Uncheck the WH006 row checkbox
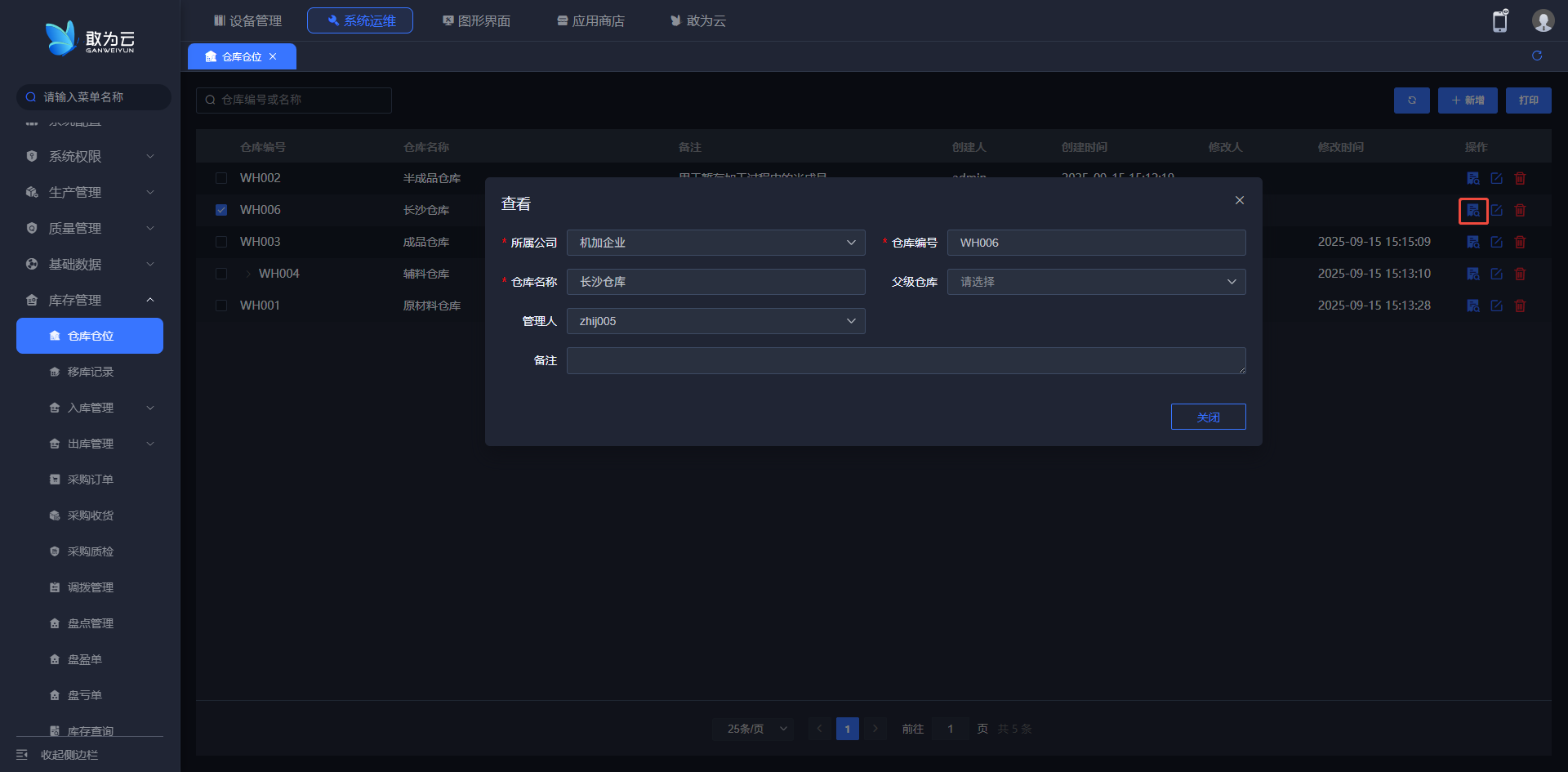This screenshot has height=772, width=1568. pos(221,210)
